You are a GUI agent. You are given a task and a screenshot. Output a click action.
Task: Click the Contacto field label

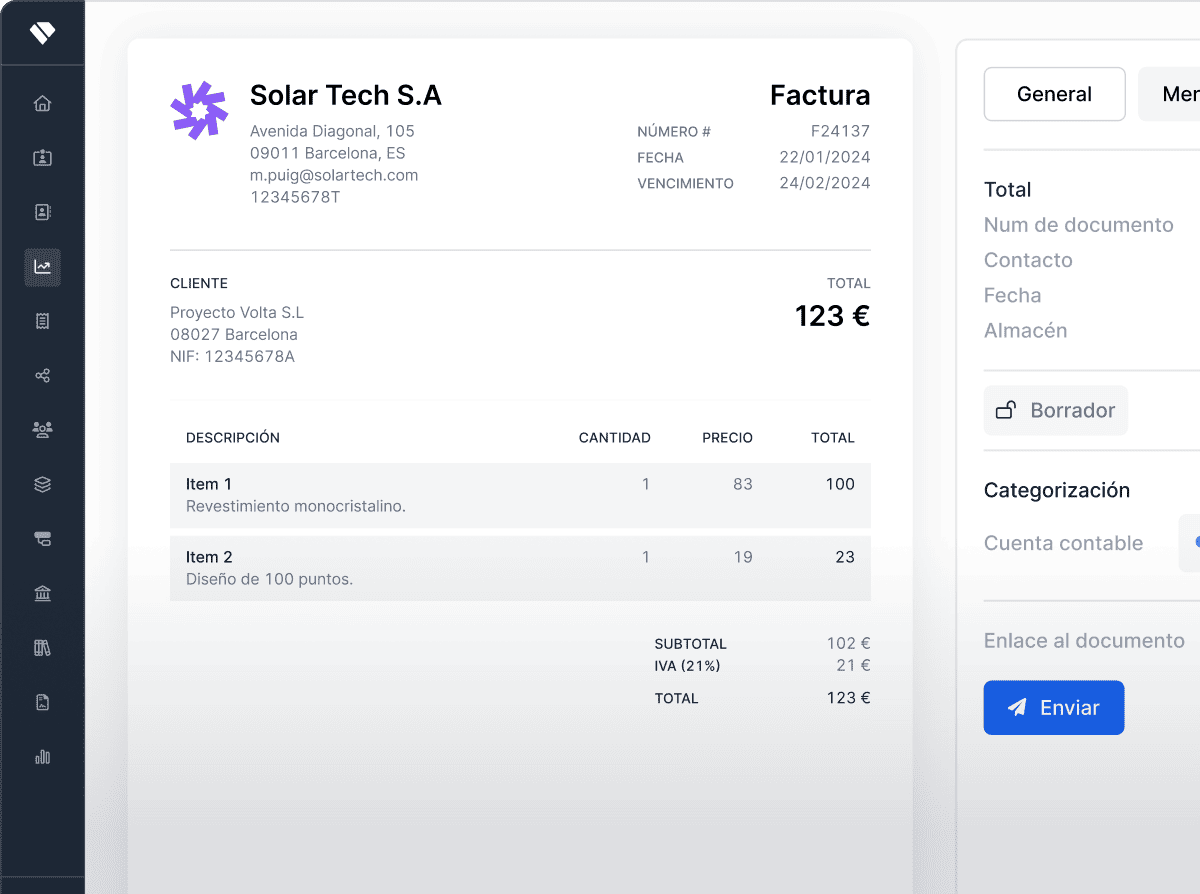point(1028,260)
